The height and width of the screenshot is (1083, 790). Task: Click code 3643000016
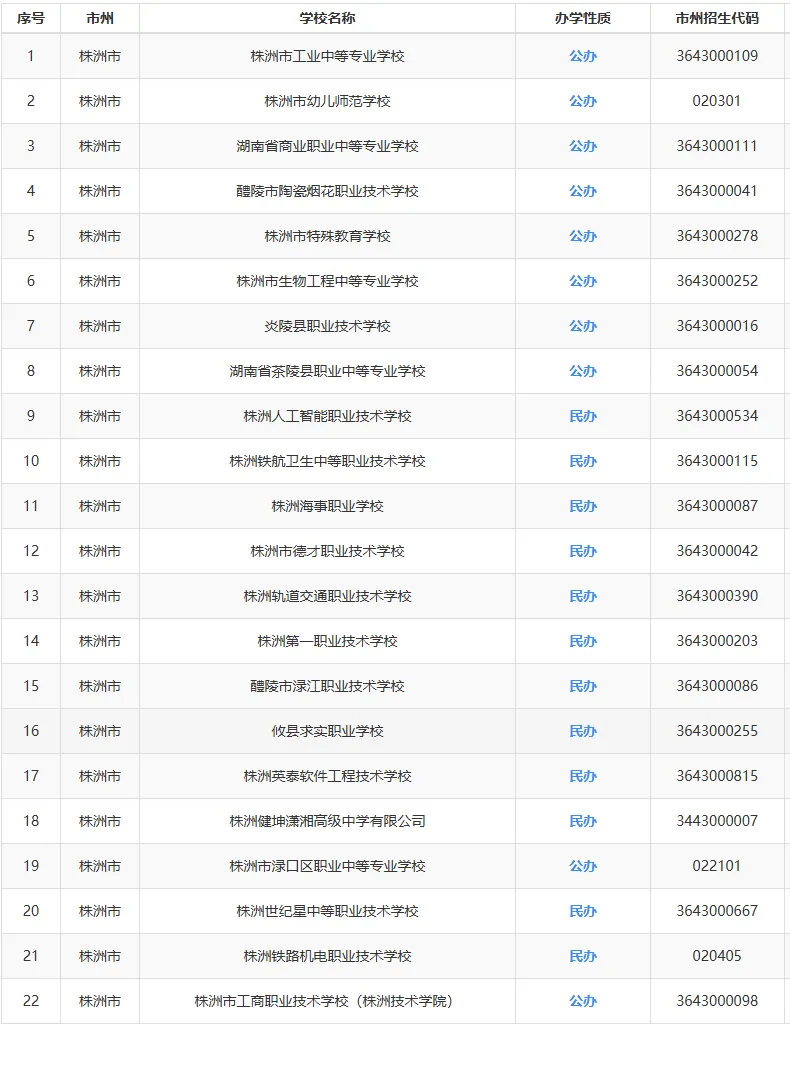(717, 325)
